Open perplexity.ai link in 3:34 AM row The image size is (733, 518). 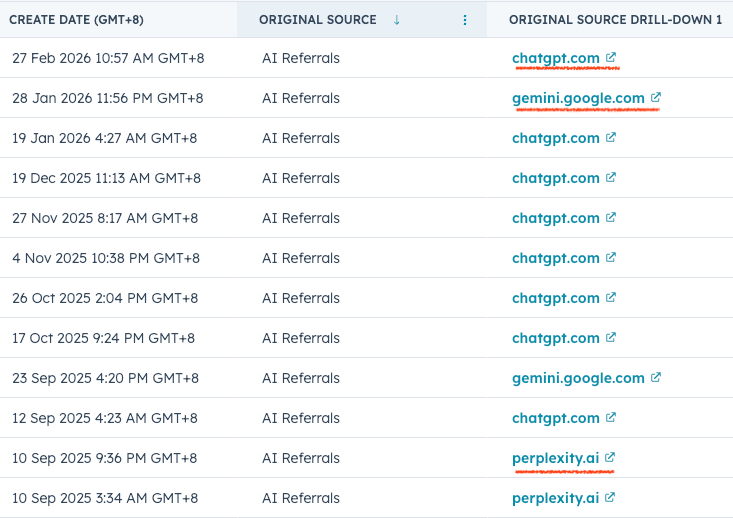pyautogui.click(x=555, y=498)
